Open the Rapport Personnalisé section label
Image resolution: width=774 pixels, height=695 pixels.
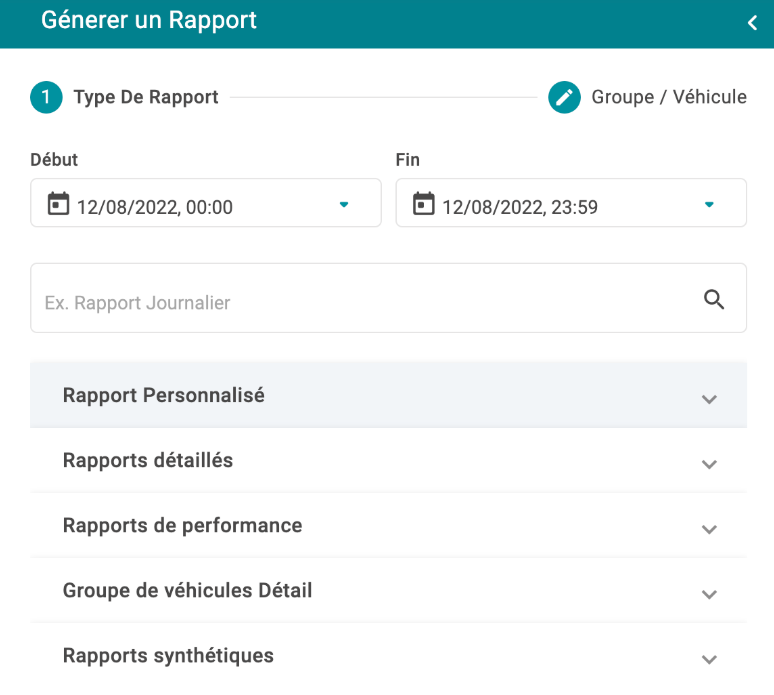point(163,395)
